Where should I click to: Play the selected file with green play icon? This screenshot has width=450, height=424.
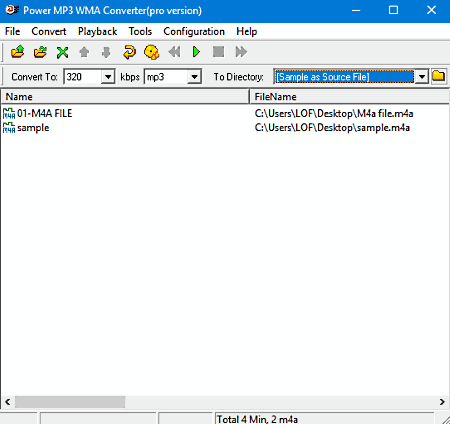pyautogui.click(x=196, y=52)
